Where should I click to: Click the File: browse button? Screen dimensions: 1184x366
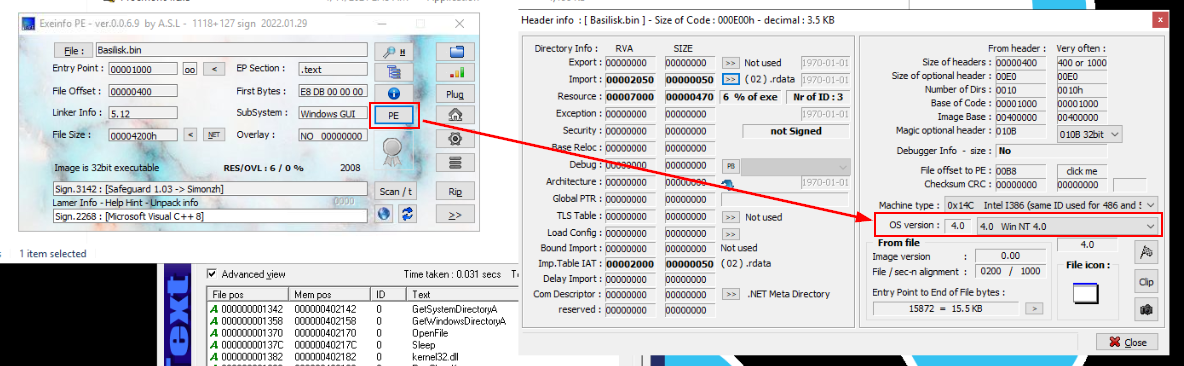[x=72, y=51]
